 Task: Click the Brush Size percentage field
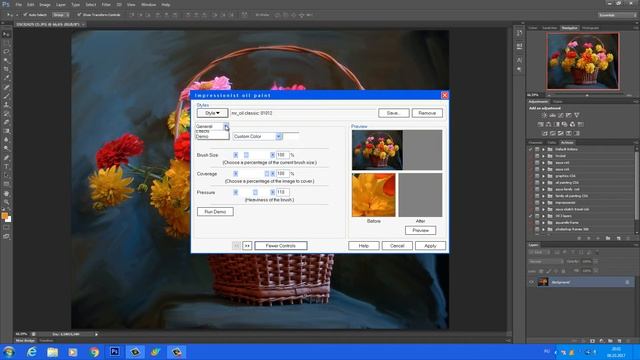tap(282, 155)
